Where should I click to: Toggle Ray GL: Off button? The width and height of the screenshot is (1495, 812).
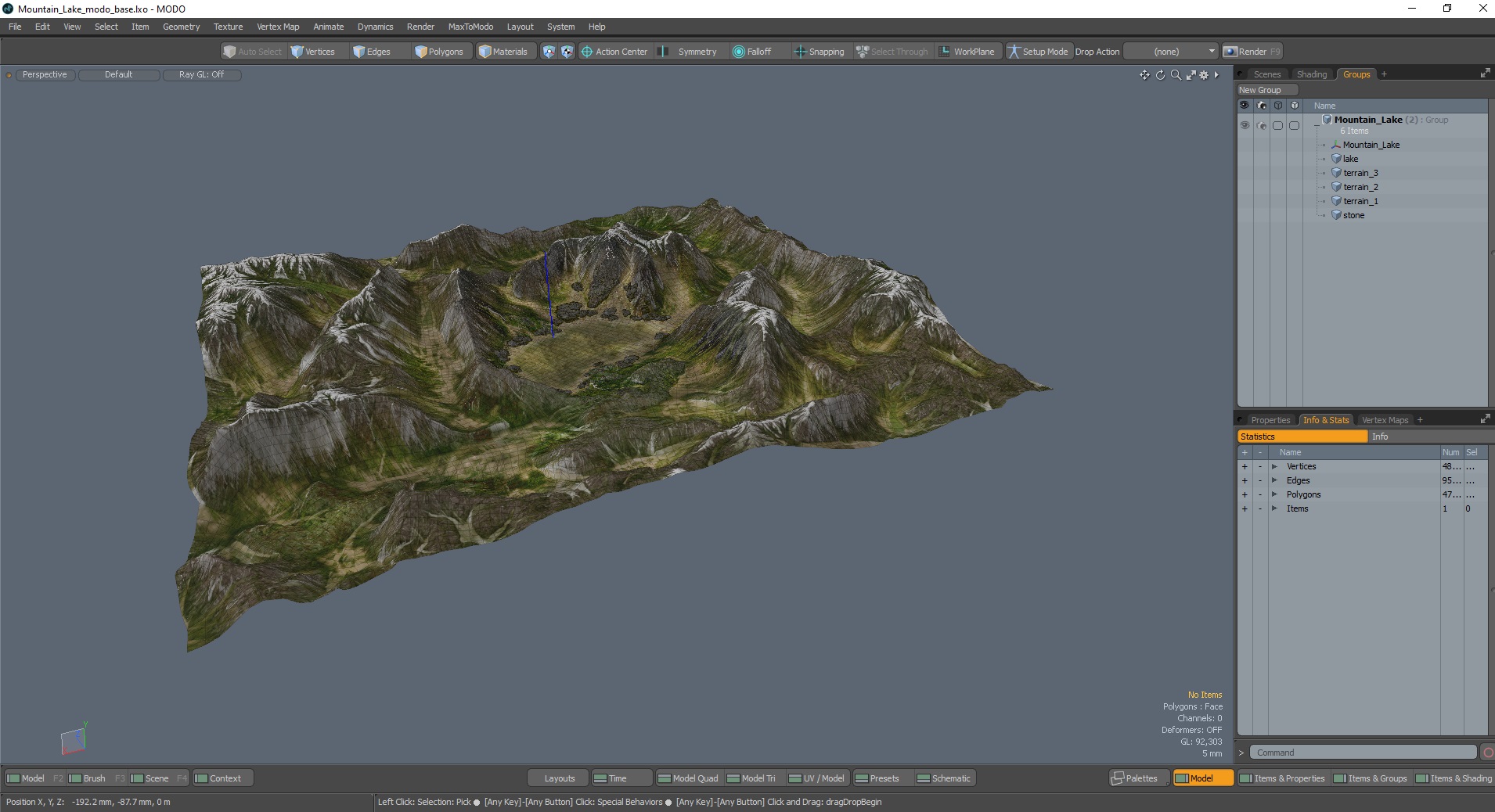[x=201, y=75]
